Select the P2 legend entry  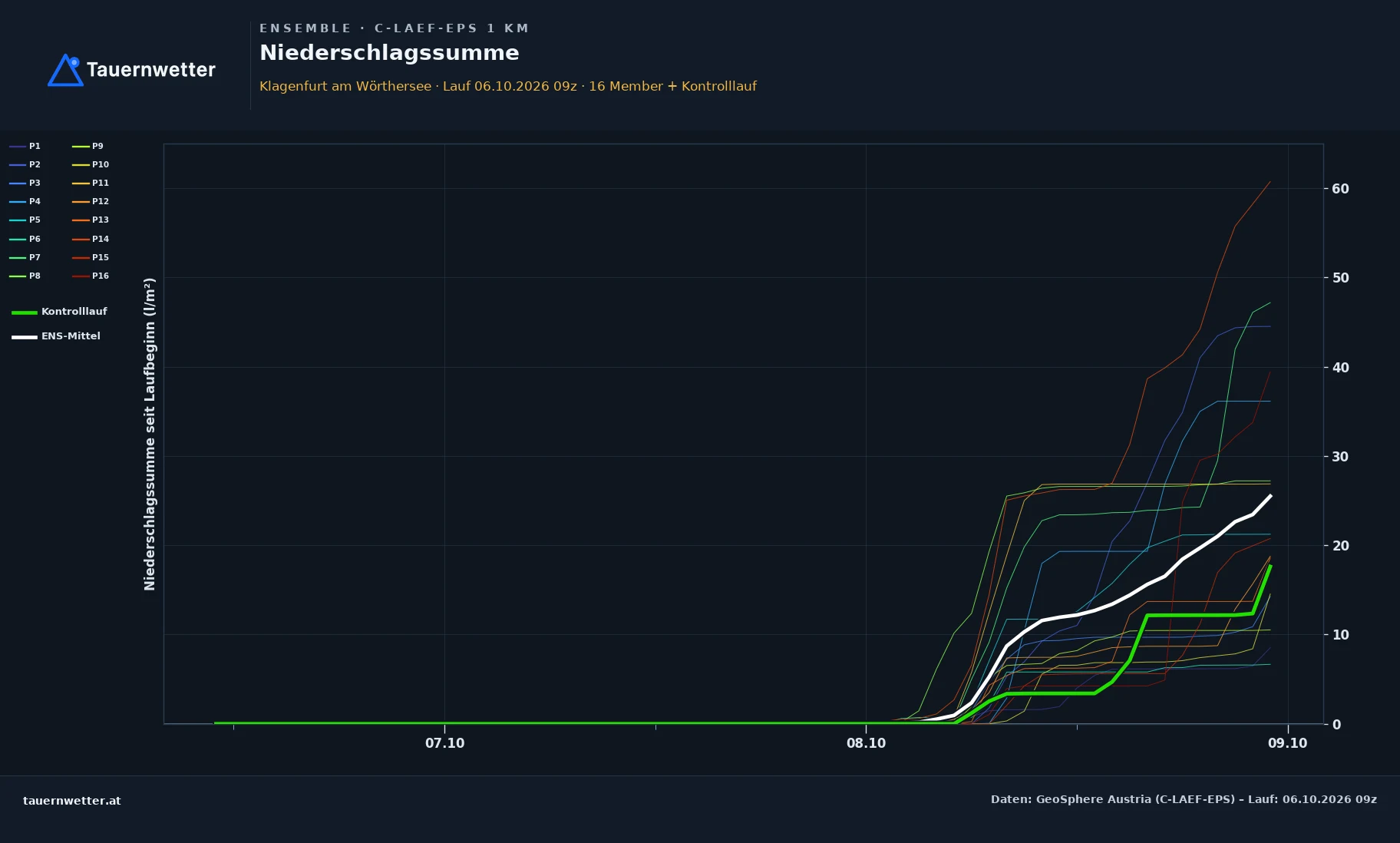(25, 164)
